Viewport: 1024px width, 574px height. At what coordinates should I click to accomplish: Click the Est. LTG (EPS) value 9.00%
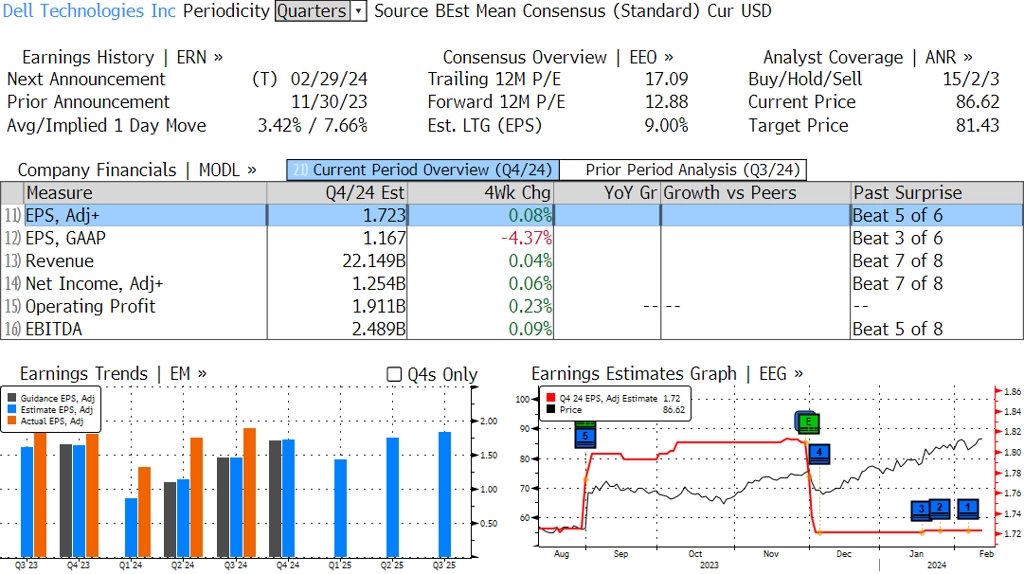click(666, 125)
